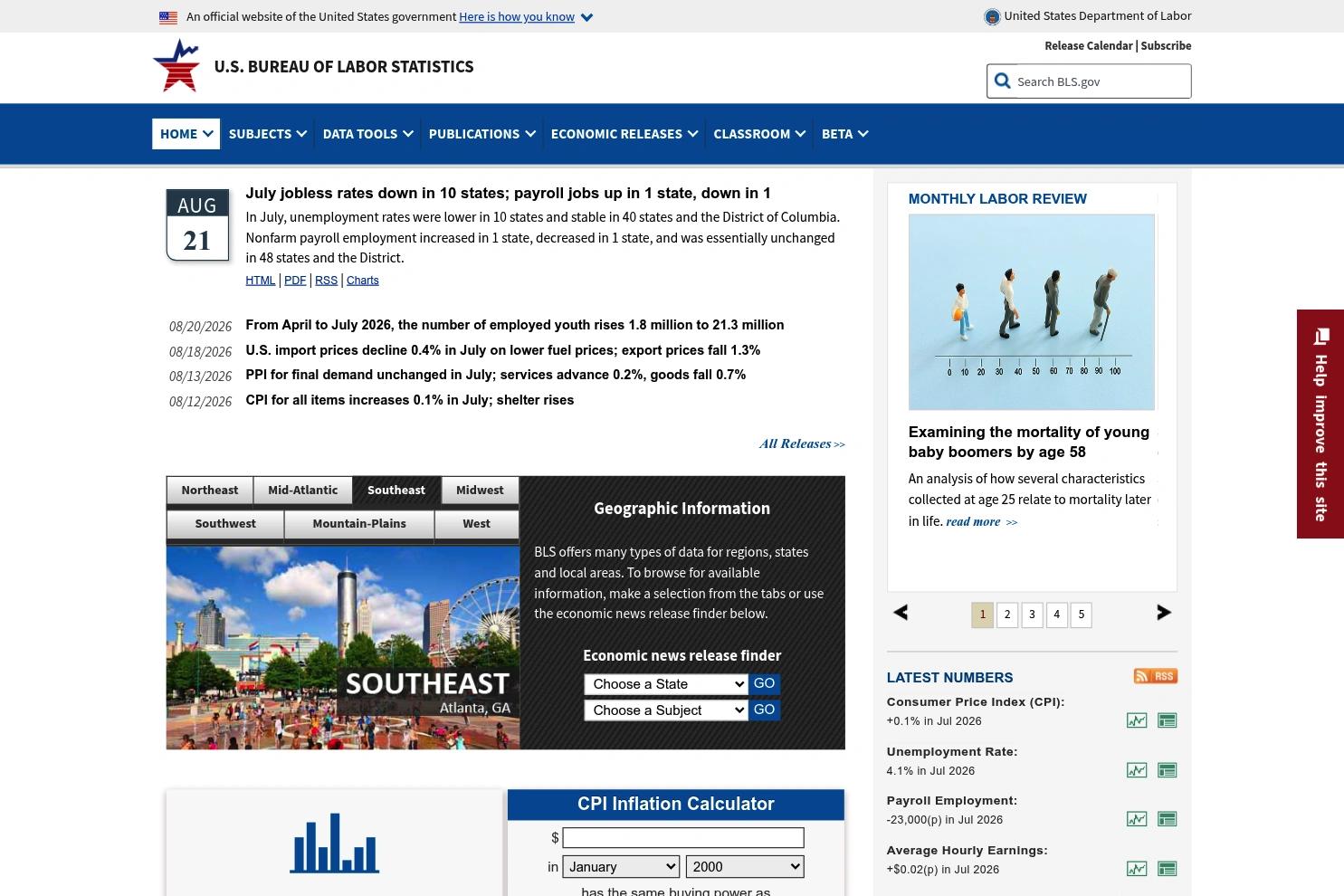Screen dimensions: 1344x896
Task: Open the Release Calendar link
Action: point(1088,45)
